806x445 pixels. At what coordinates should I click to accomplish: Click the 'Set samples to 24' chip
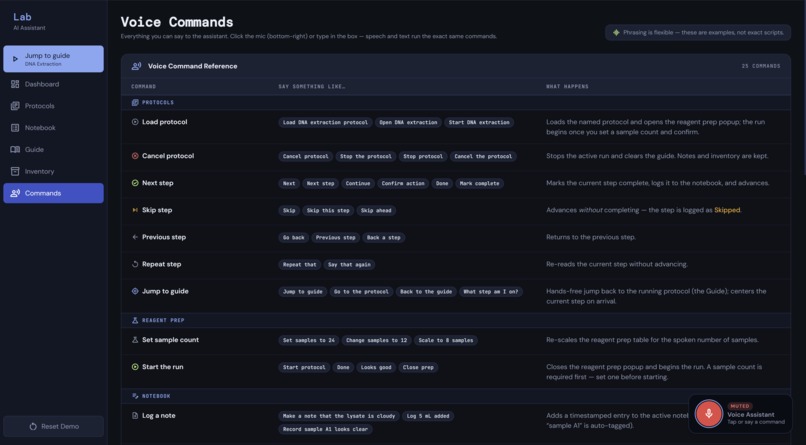[308, 340]
